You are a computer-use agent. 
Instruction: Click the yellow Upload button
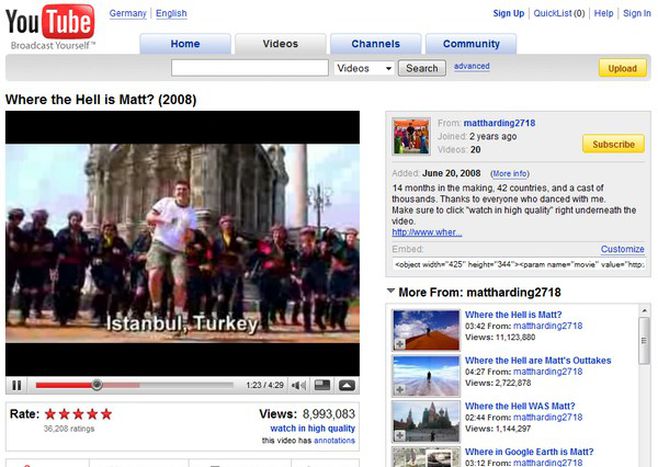pyautogui.click(x=622, y=68)
